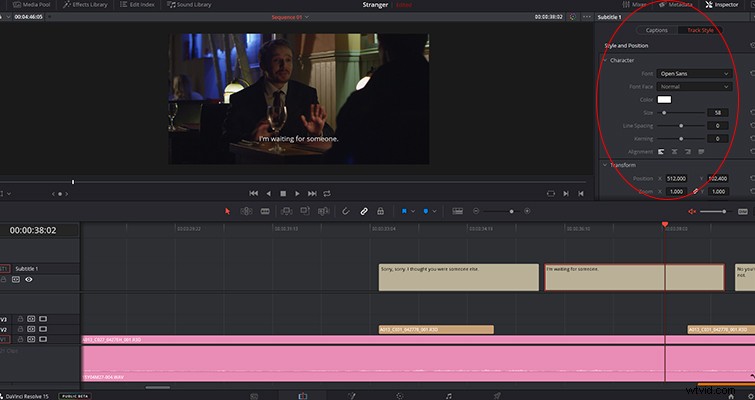This screenshot has width=755, height=400.
Task: Stop playback with the stop button
Action: [x=283, y=194]
